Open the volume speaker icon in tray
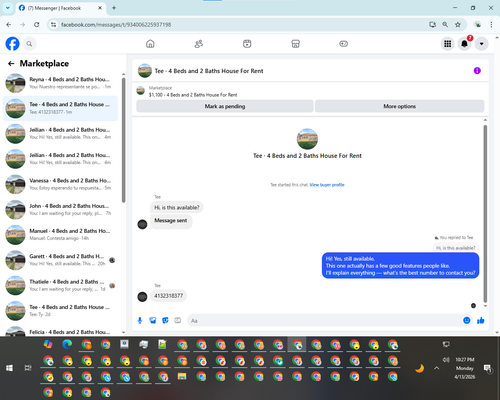500x400 pixels. (x=446, y=359)
